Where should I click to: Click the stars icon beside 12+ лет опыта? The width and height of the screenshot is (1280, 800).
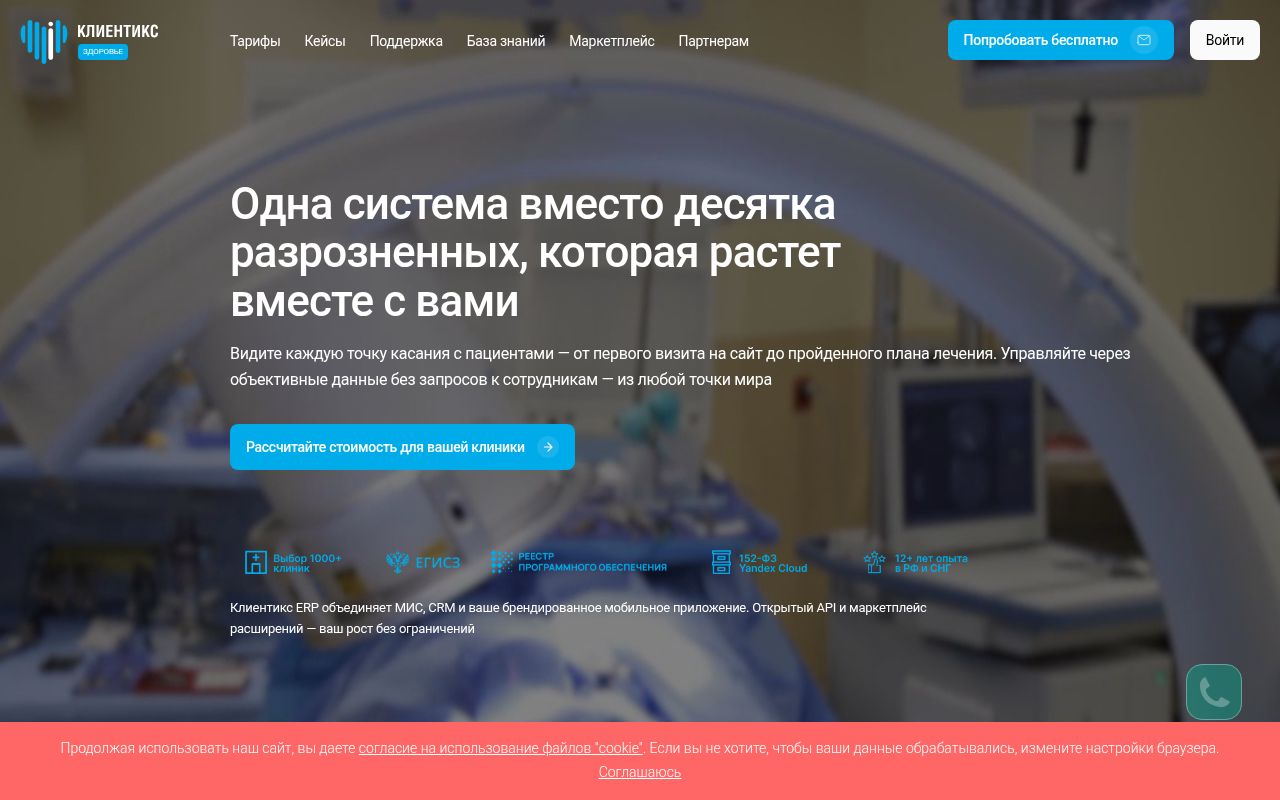click(x=874, y=562)
